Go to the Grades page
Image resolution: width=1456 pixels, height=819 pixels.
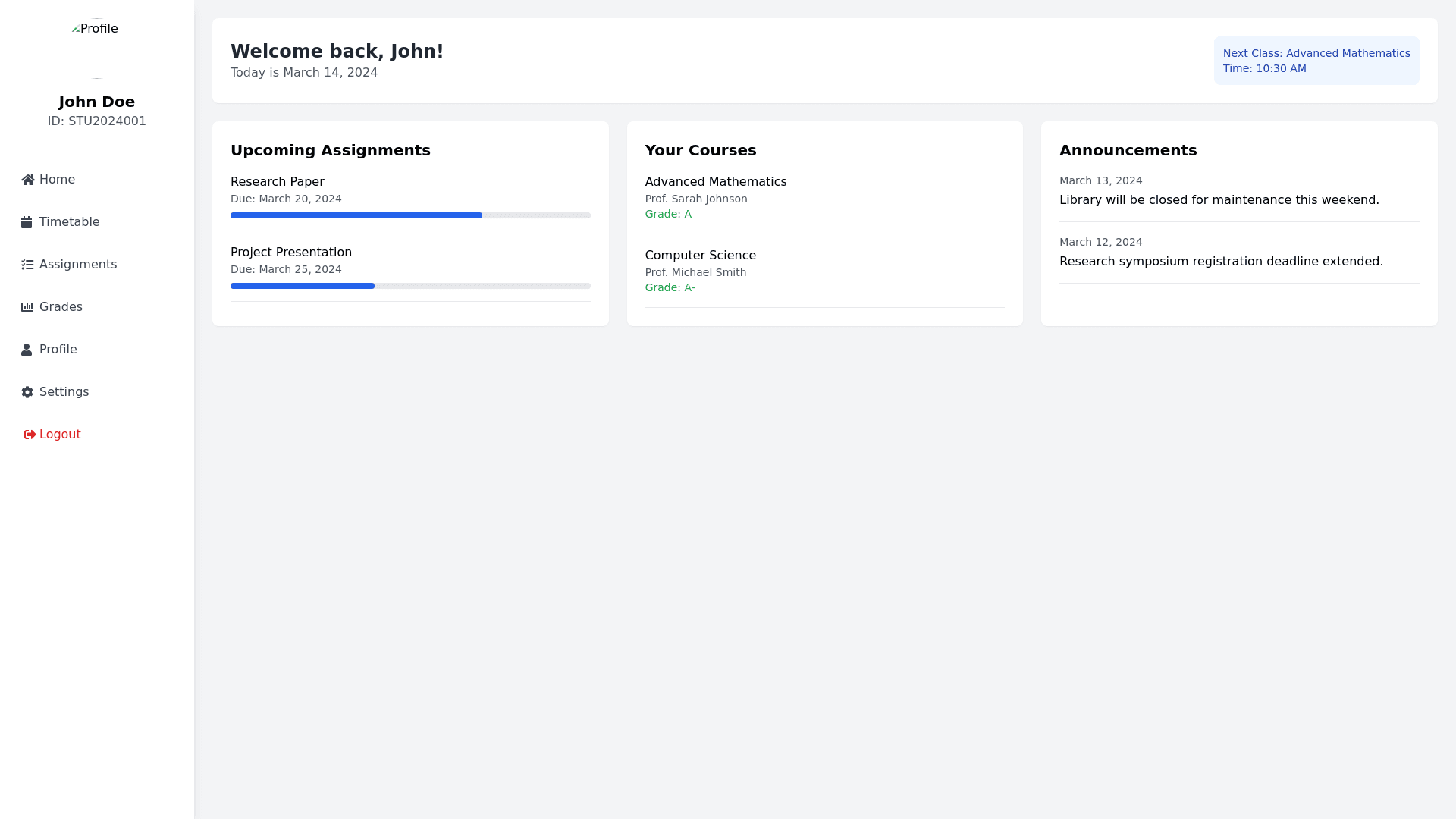coord(61,307)
